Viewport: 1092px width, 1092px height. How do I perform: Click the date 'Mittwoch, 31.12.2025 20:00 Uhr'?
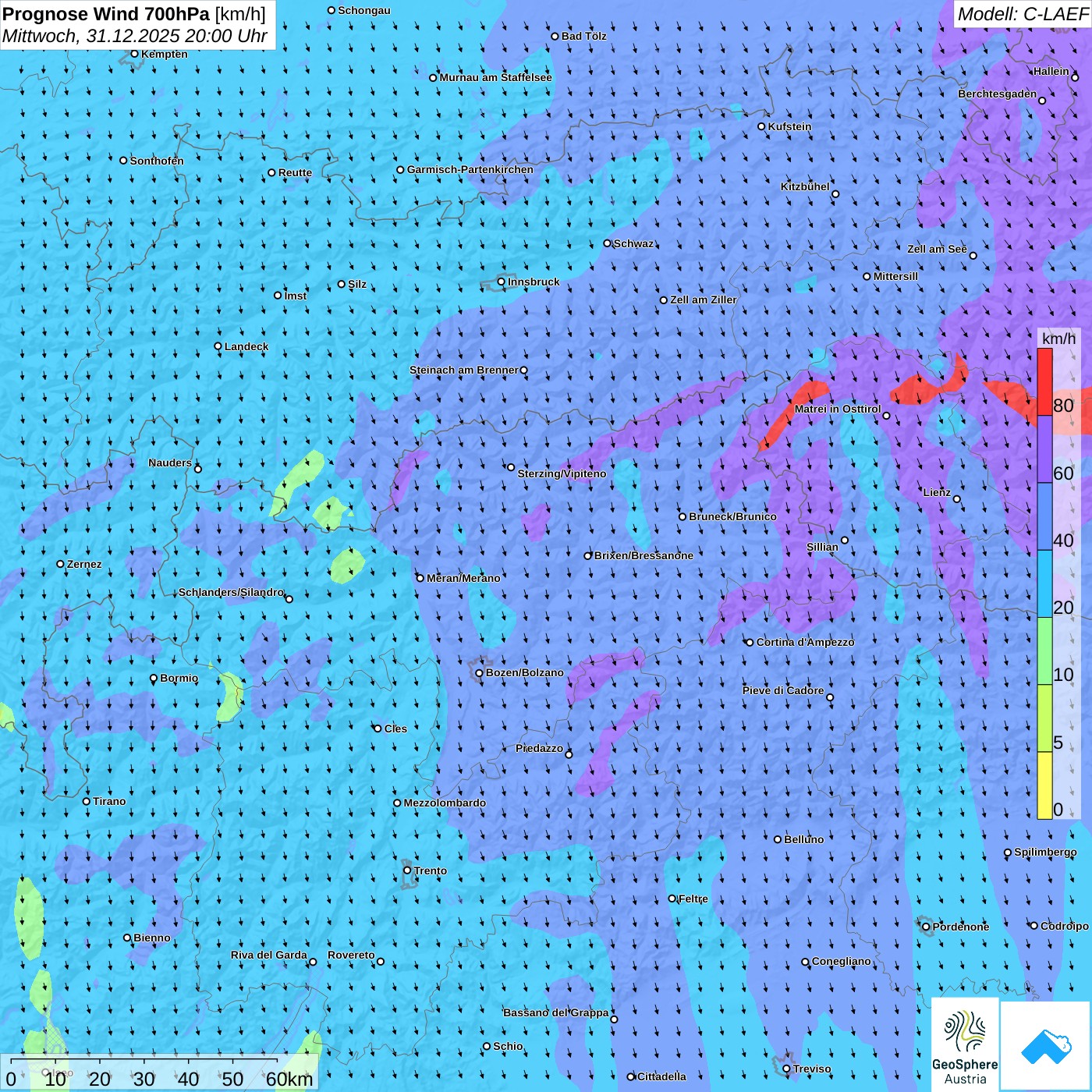tap(135, 36)
